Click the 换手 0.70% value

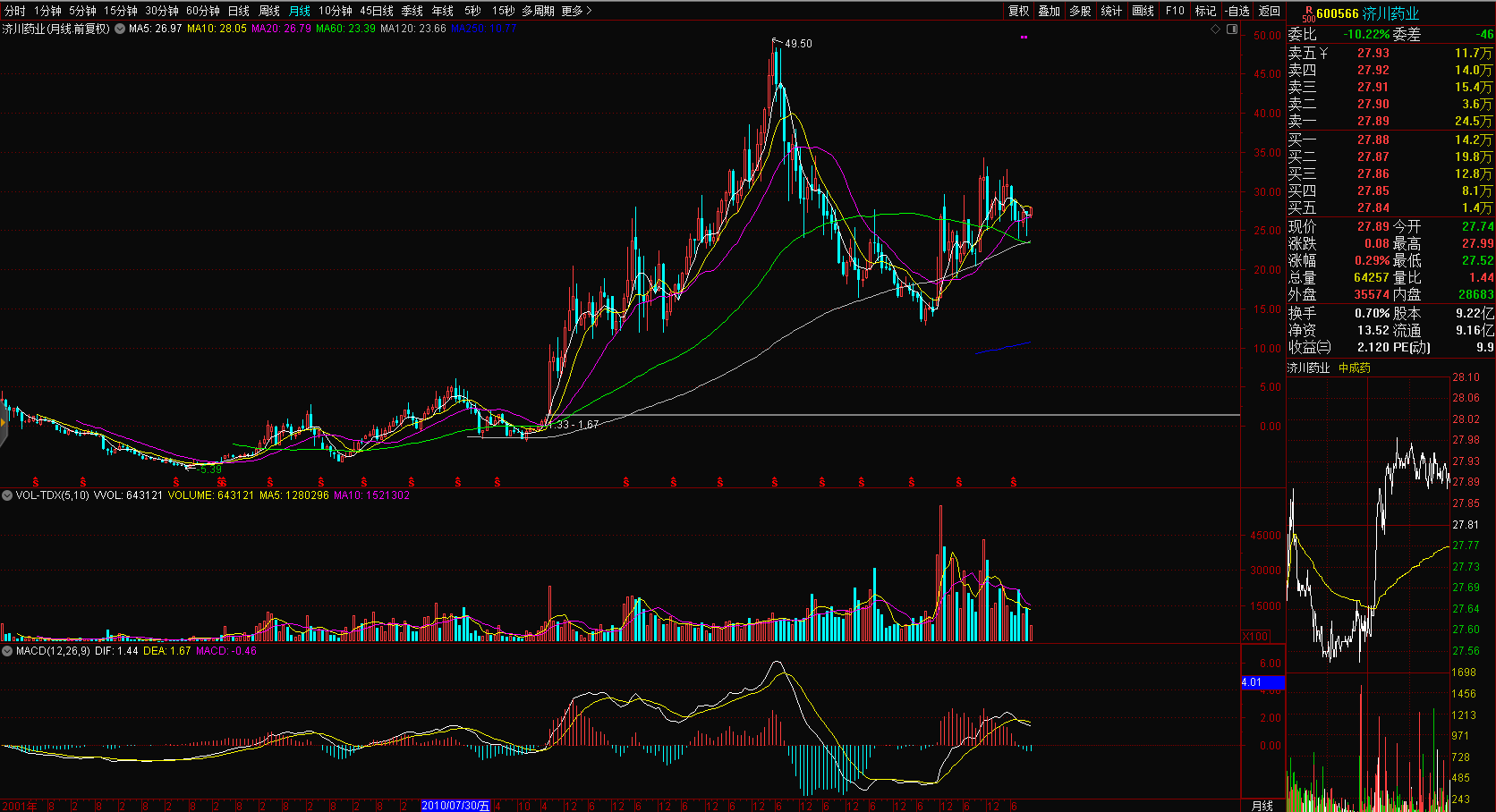coord(1372,313)
